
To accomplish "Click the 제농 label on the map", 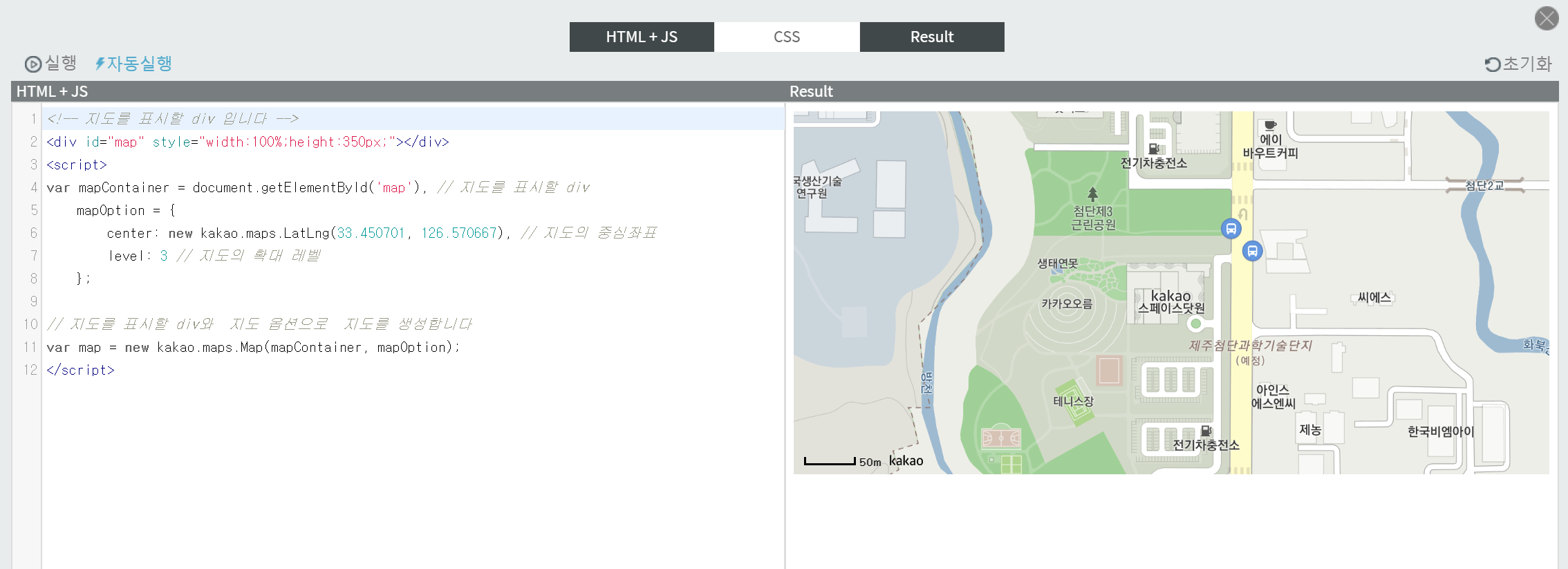I will [x=1310, y=430].
